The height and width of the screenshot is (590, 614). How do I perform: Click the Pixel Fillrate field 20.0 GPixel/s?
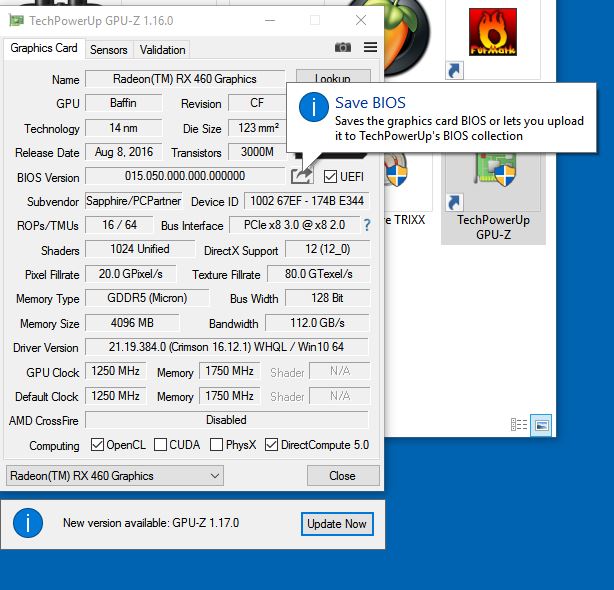pyautogui.click(x=131, y=274)
